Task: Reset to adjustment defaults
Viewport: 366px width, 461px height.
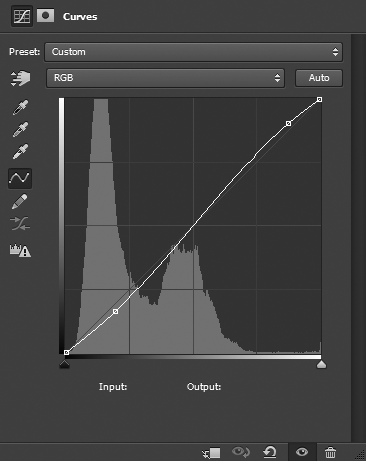Action: pos(270,452)
